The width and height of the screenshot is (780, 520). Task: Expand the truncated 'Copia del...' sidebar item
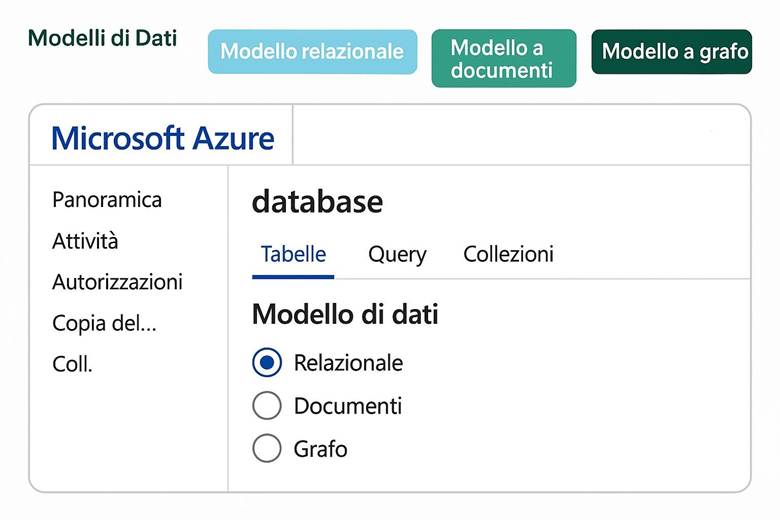pyautogui.click(x=104, y=323)
